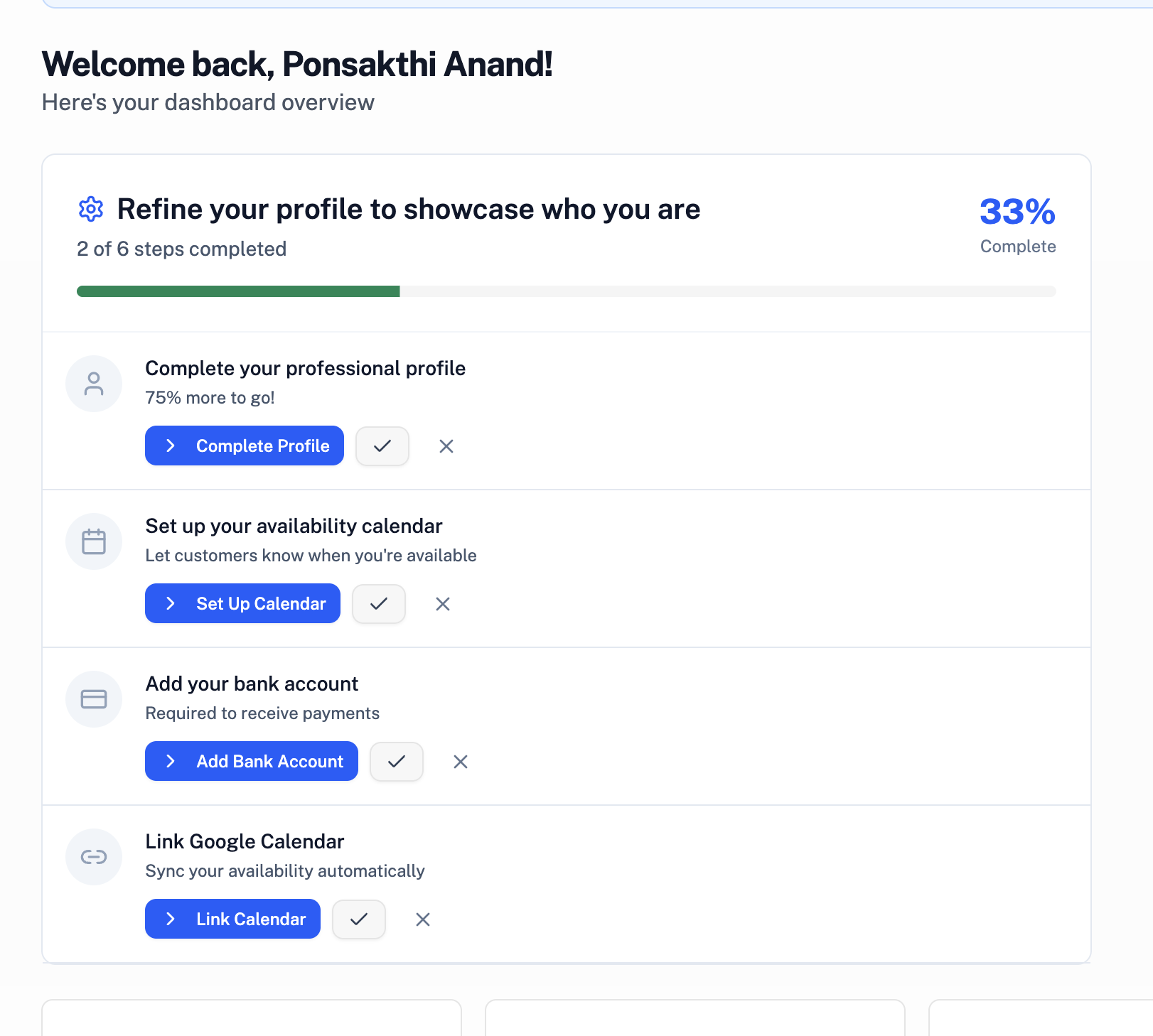This screenshot has width=1153, height=1036.
Task: Mark professional profile step as done
Action: pos(382,446)
